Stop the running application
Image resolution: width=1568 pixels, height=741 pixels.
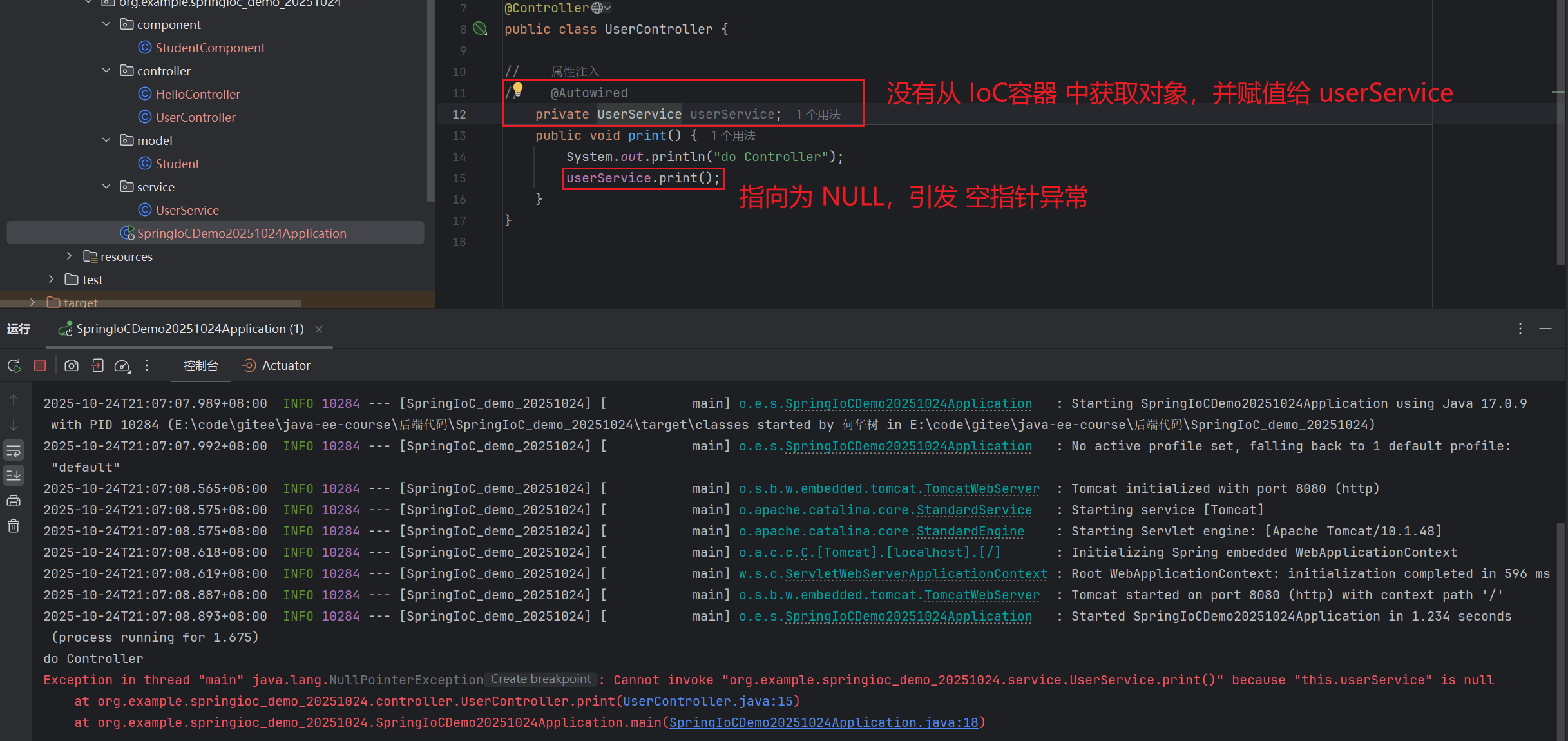pos(40,365)
